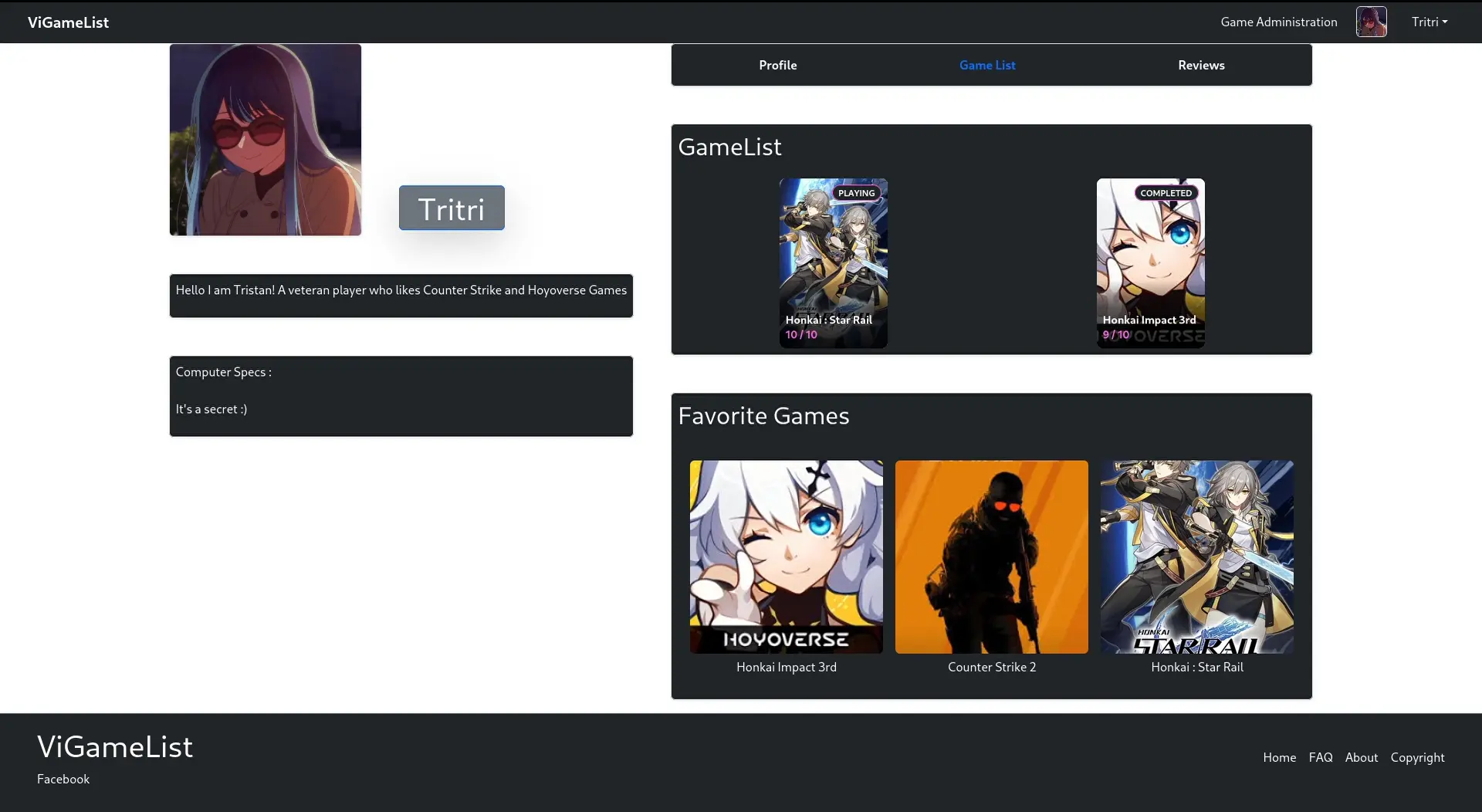This screenshot has height=812, width=1482.
Task: Open Honkai : Star Rail favorite game image
Action: pyautogui.click(x=1196, y=557)
